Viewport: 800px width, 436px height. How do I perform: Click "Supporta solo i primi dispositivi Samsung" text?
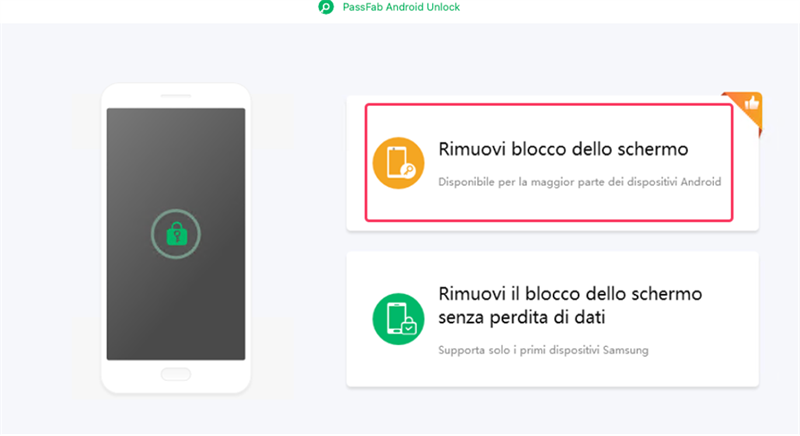[x=546, y=351]
